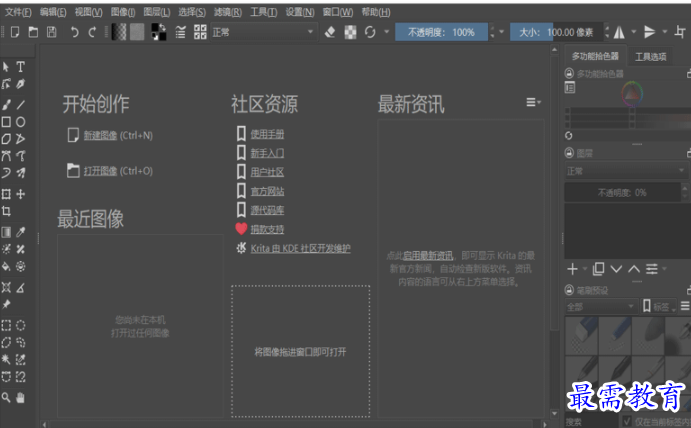
Task: Open the brush preset grid chooser
Action: pyautogui.click(x=200, y=32)
